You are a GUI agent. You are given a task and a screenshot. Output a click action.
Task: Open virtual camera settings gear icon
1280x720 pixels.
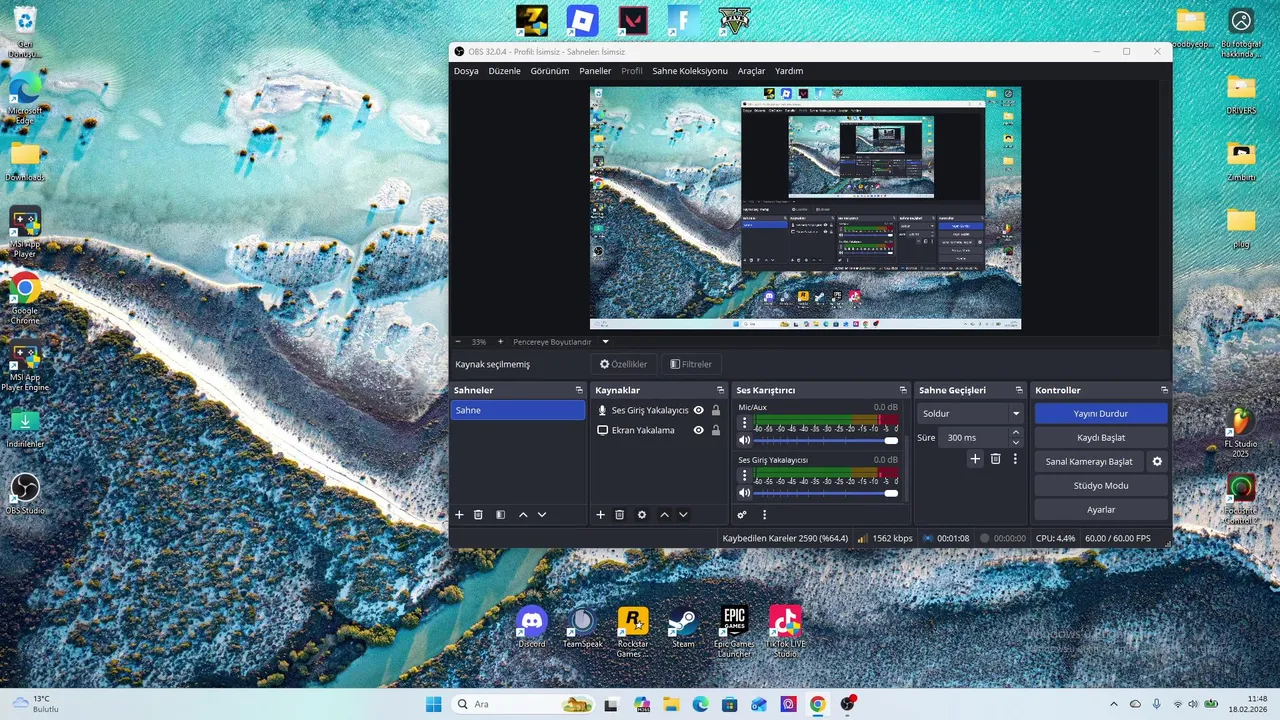pyautogui.click(x=1158, y=462)
